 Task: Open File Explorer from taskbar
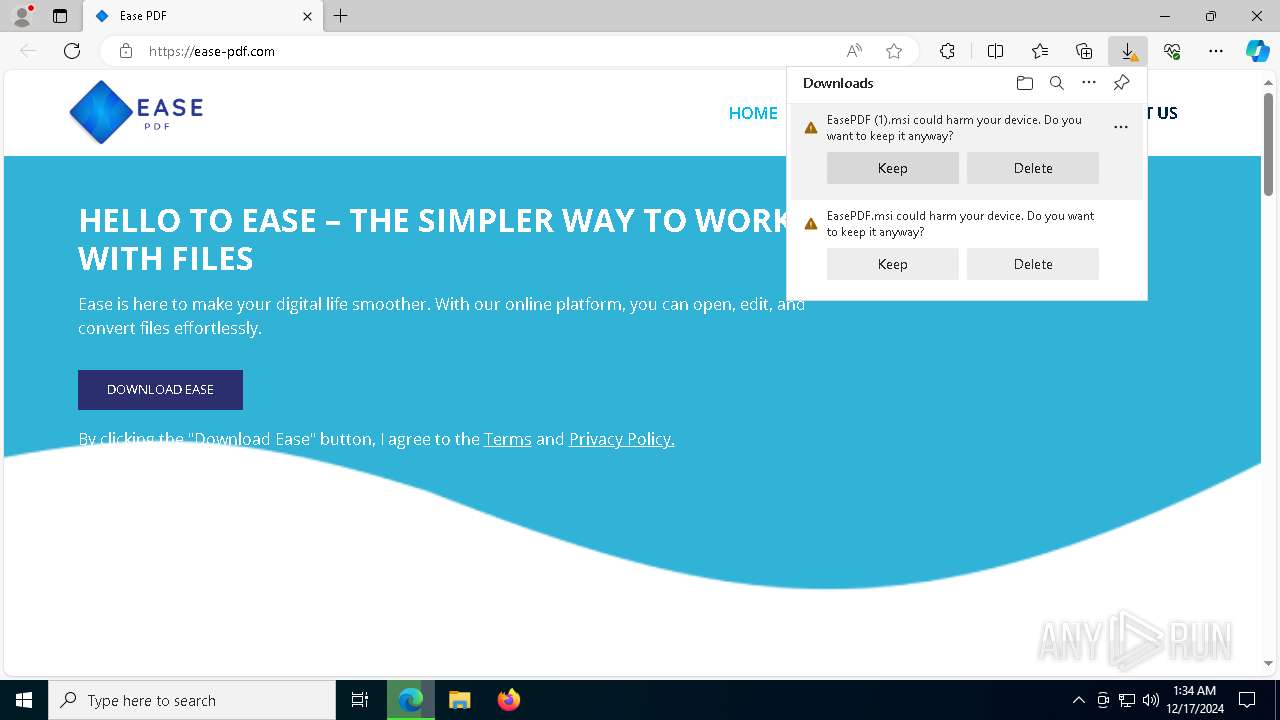pyautogui.click(x=459, y=700)
